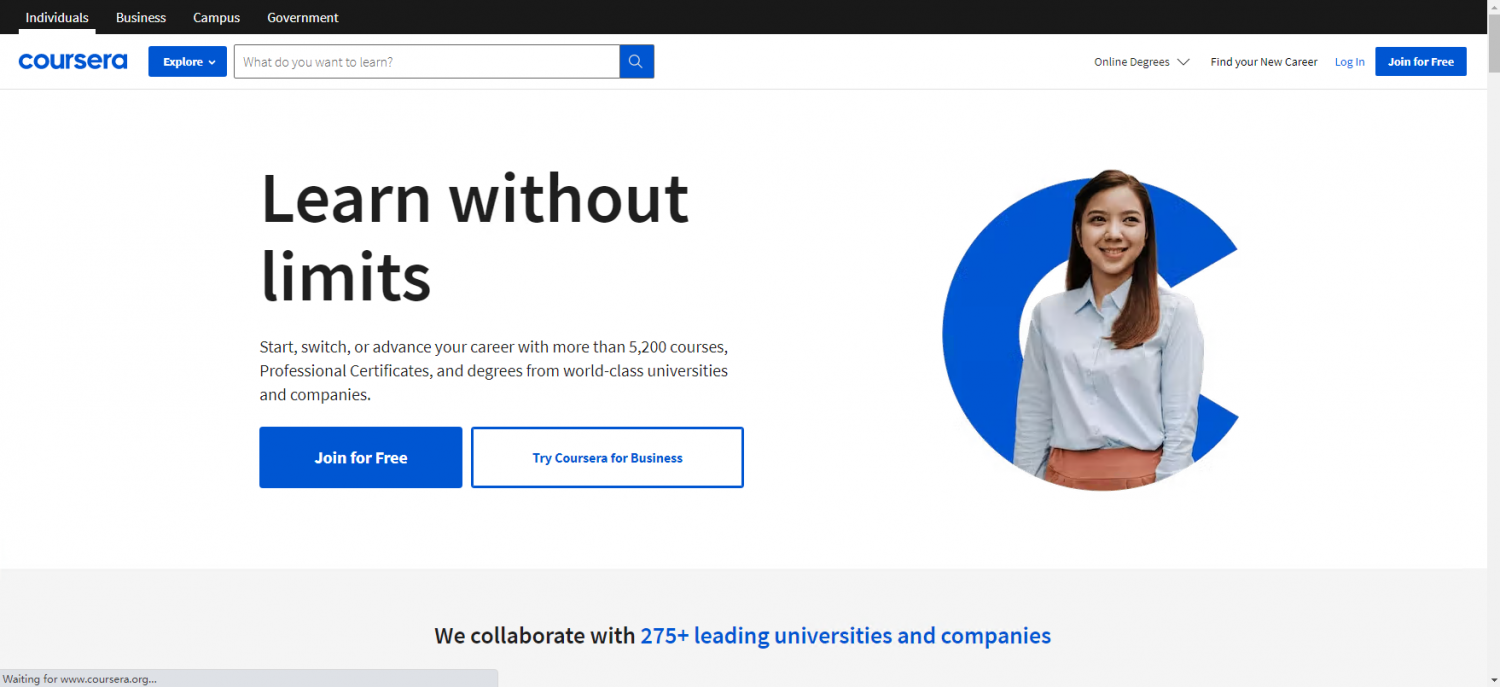The image size is (1500, 687).
Task: Click 'Waiting for www.coursera.org...' status text
Action: click(80, 679)
